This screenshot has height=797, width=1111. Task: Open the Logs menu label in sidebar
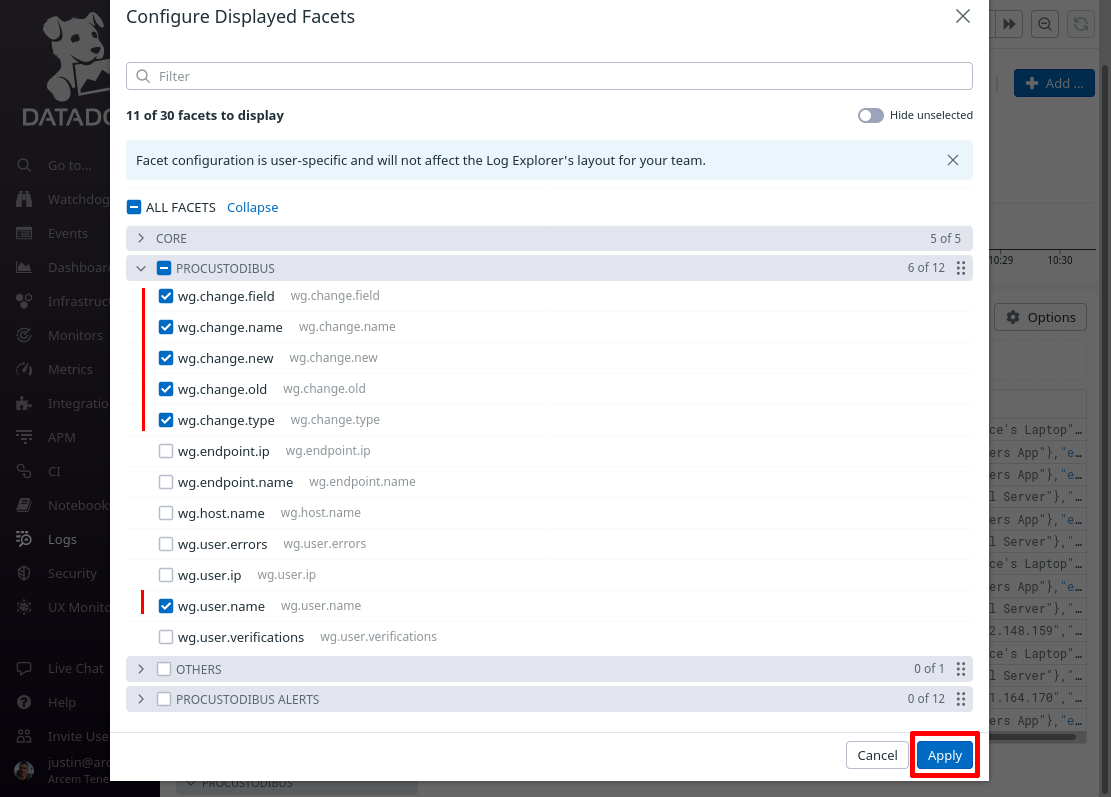click(62, 539)
